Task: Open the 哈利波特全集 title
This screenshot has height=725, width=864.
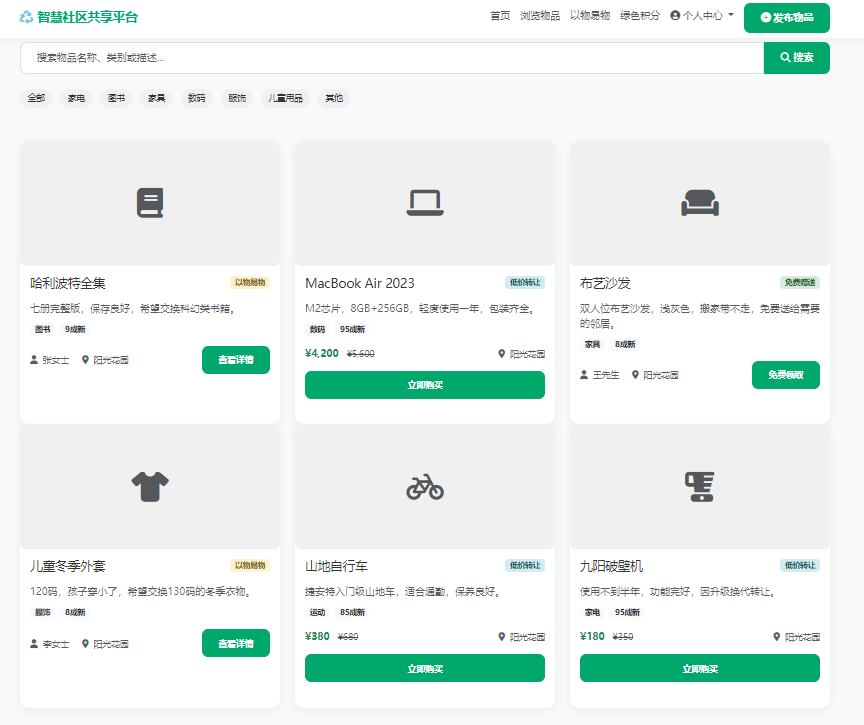Action: pyautogui.click(x=68, y=283)
